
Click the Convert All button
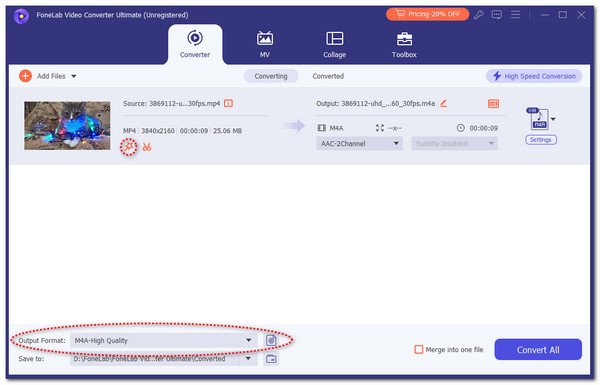[x=538, y=349]
